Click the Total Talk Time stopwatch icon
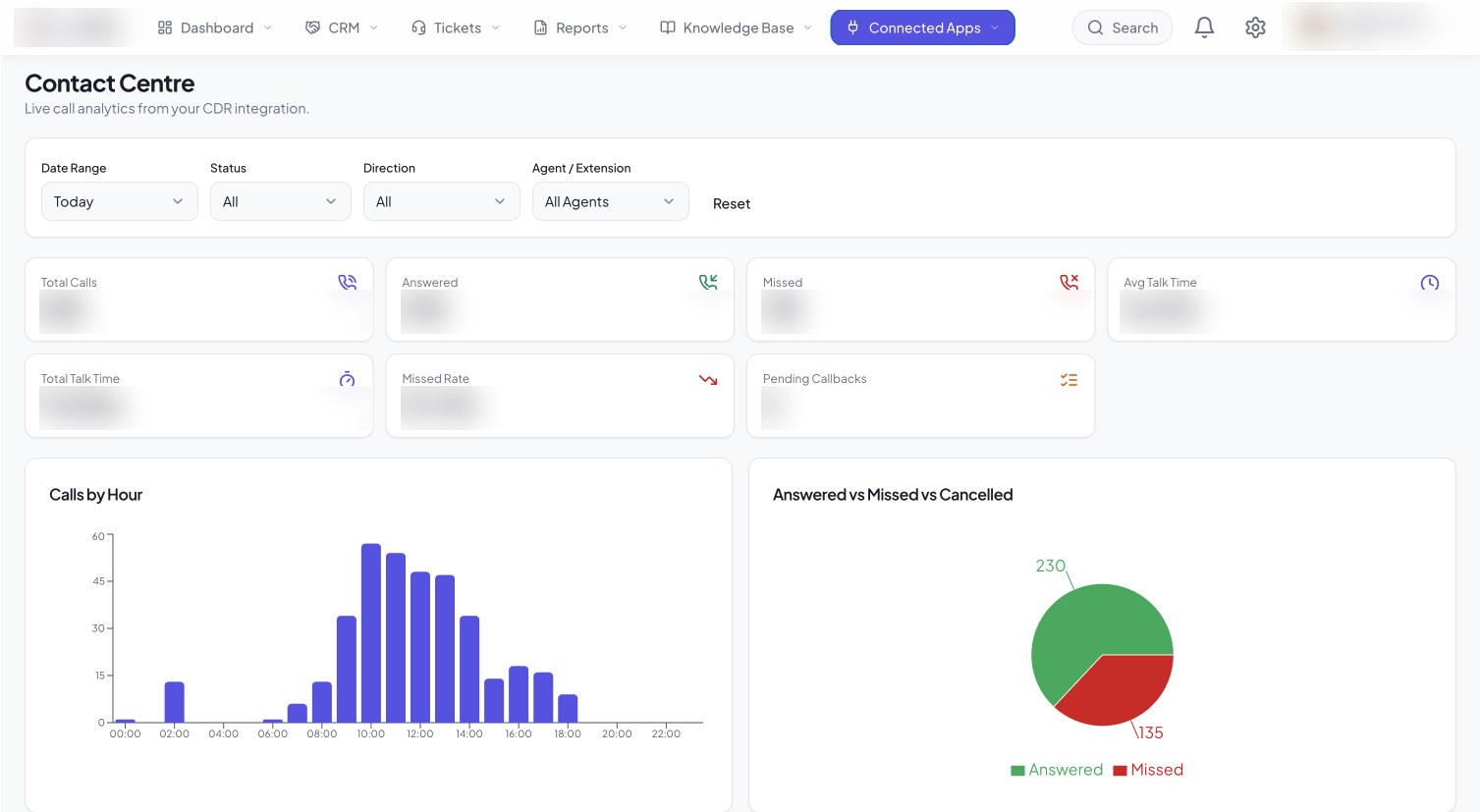This screenshot has height=812, width=1480. pos(348,379)
